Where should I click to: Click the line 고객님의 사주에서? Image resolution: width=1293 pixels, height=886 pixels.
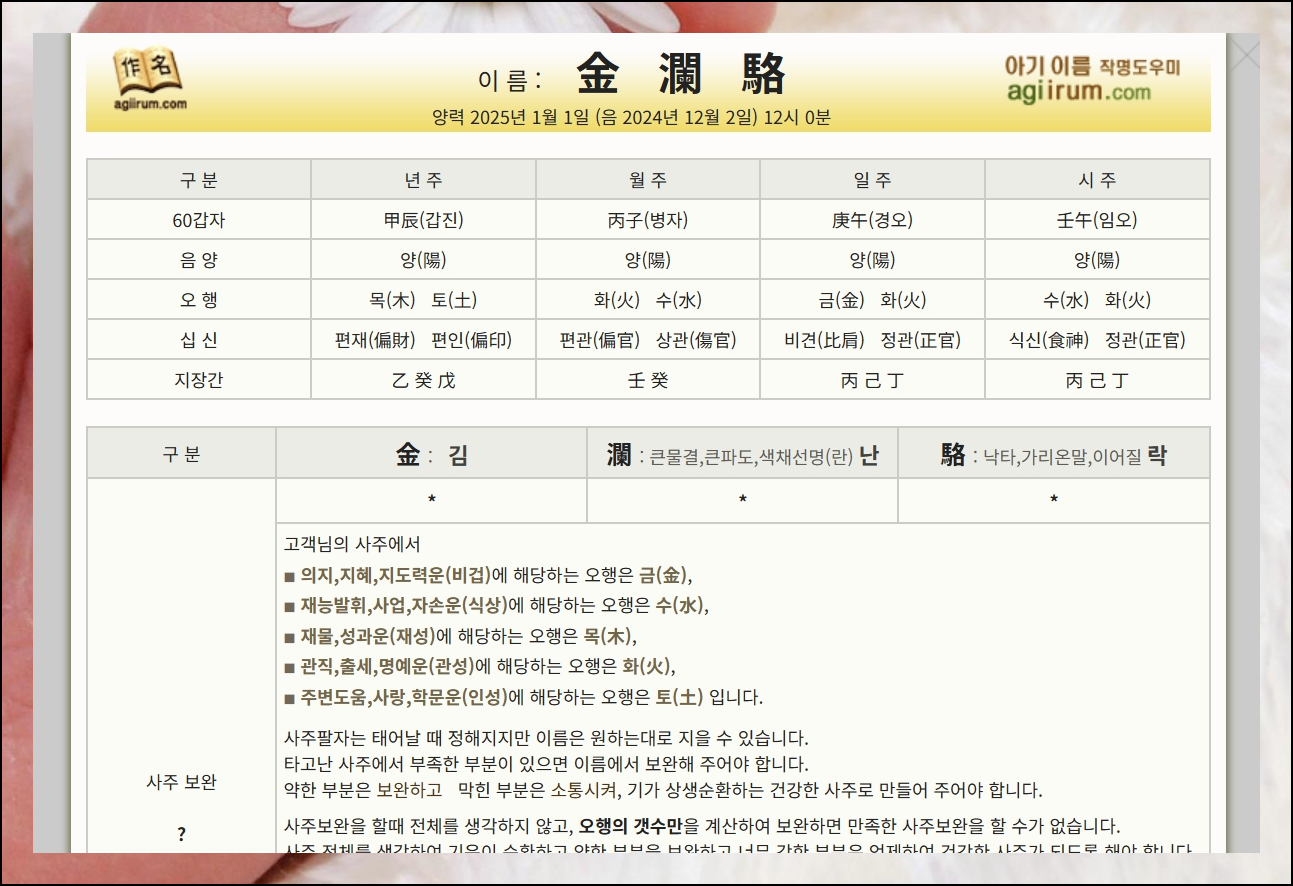point(352,544)
